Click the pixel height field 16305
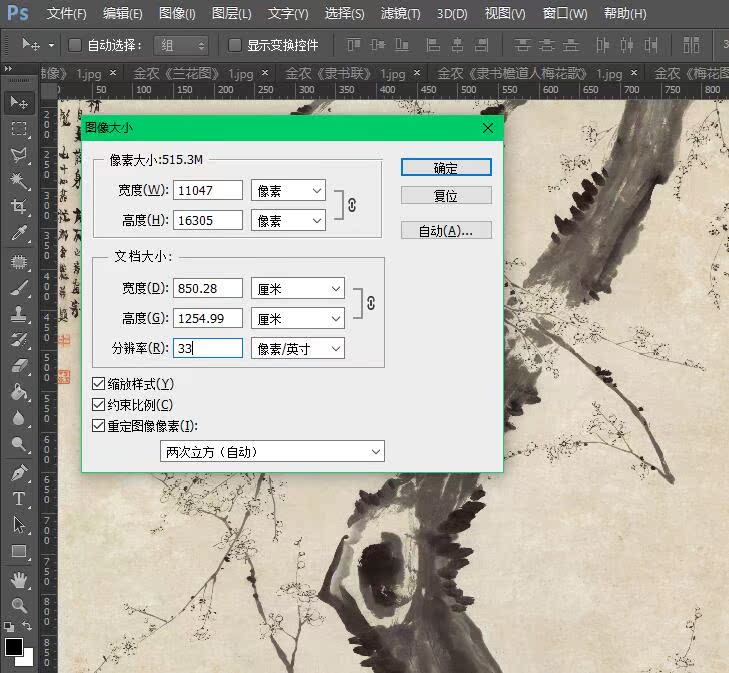Viewport: 729px width, 673px height. pyautogui.click(x=208, y=221)
